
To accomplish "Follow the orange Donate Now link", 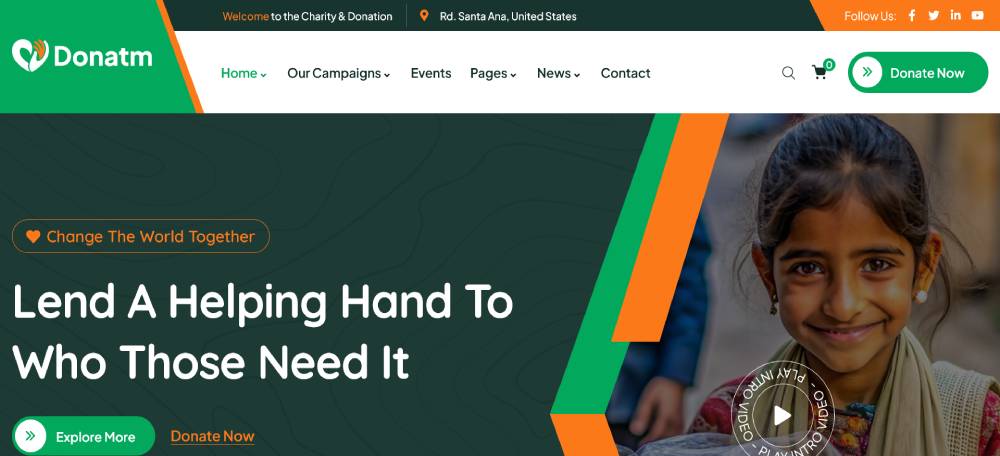I will [x=212, y=437].
